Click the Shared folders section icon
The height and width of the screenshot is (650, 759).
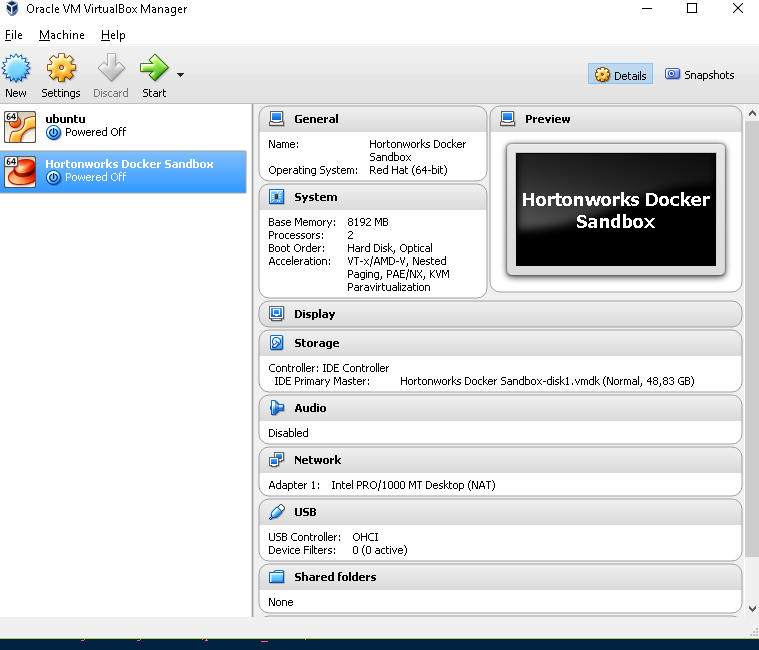pos(276,577)
